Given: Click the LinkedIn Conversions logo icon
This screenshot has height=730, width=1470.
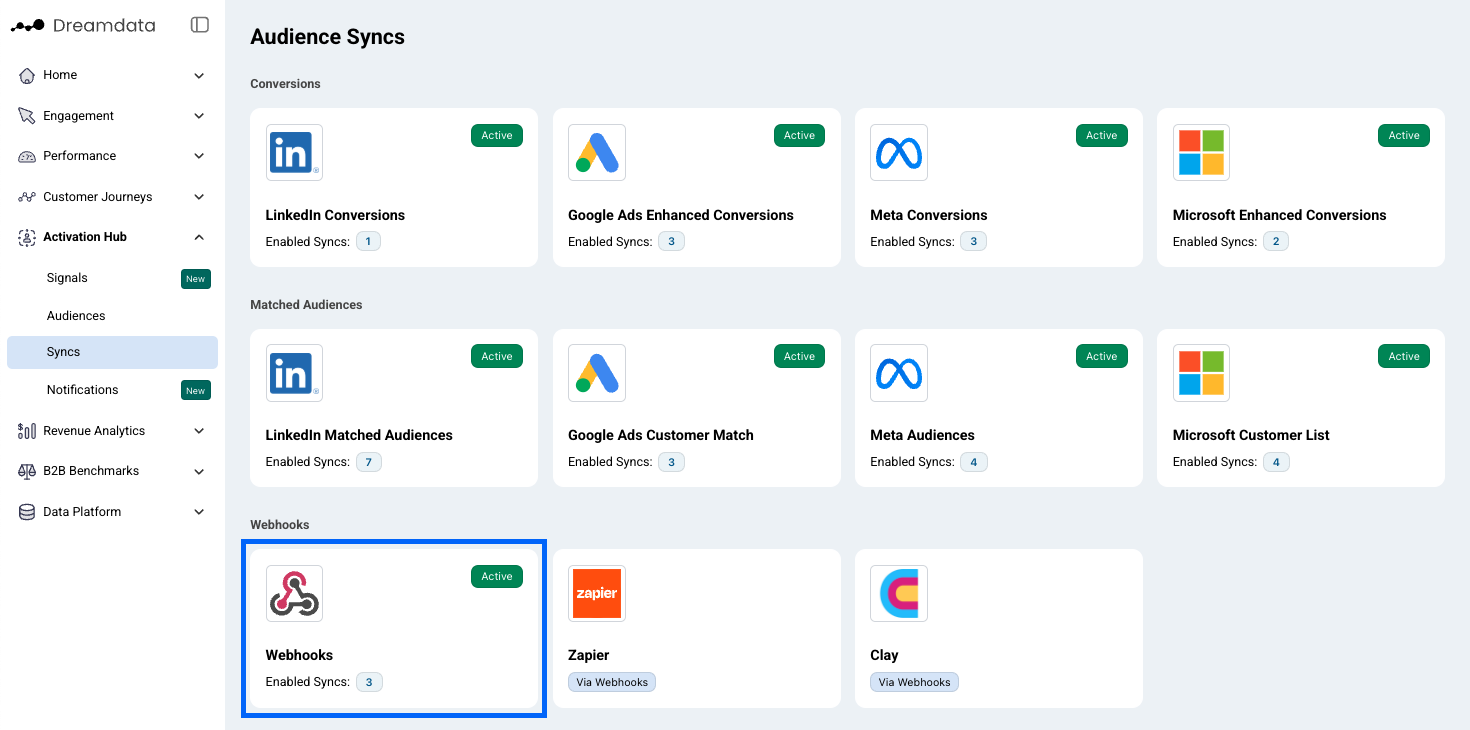Looking at the screenshot, I should pyautogui.click(x=294, y=152).
